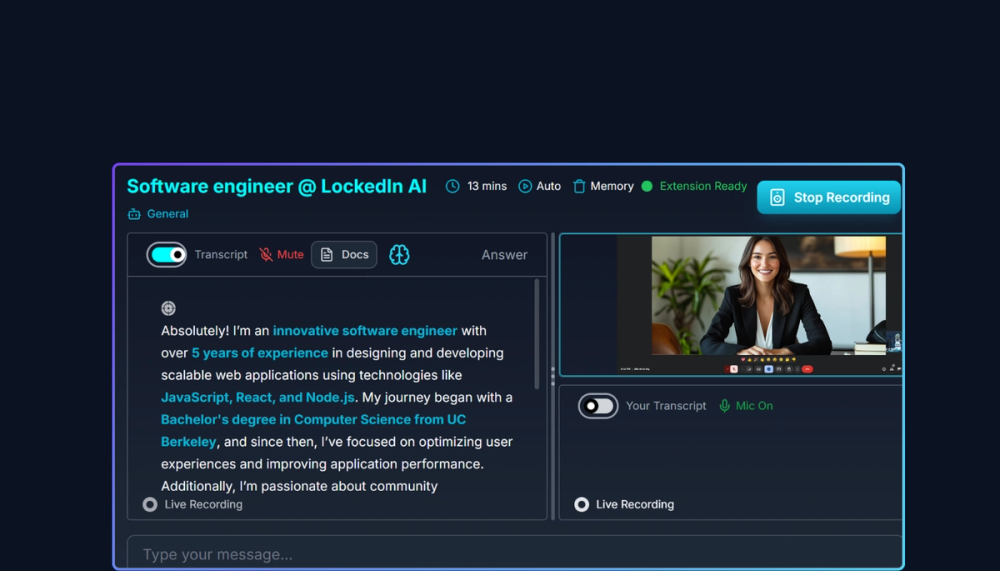Select right panel Live Recording radio
Viewport: 1000px width, 571px height.
(x=582, y=505)
